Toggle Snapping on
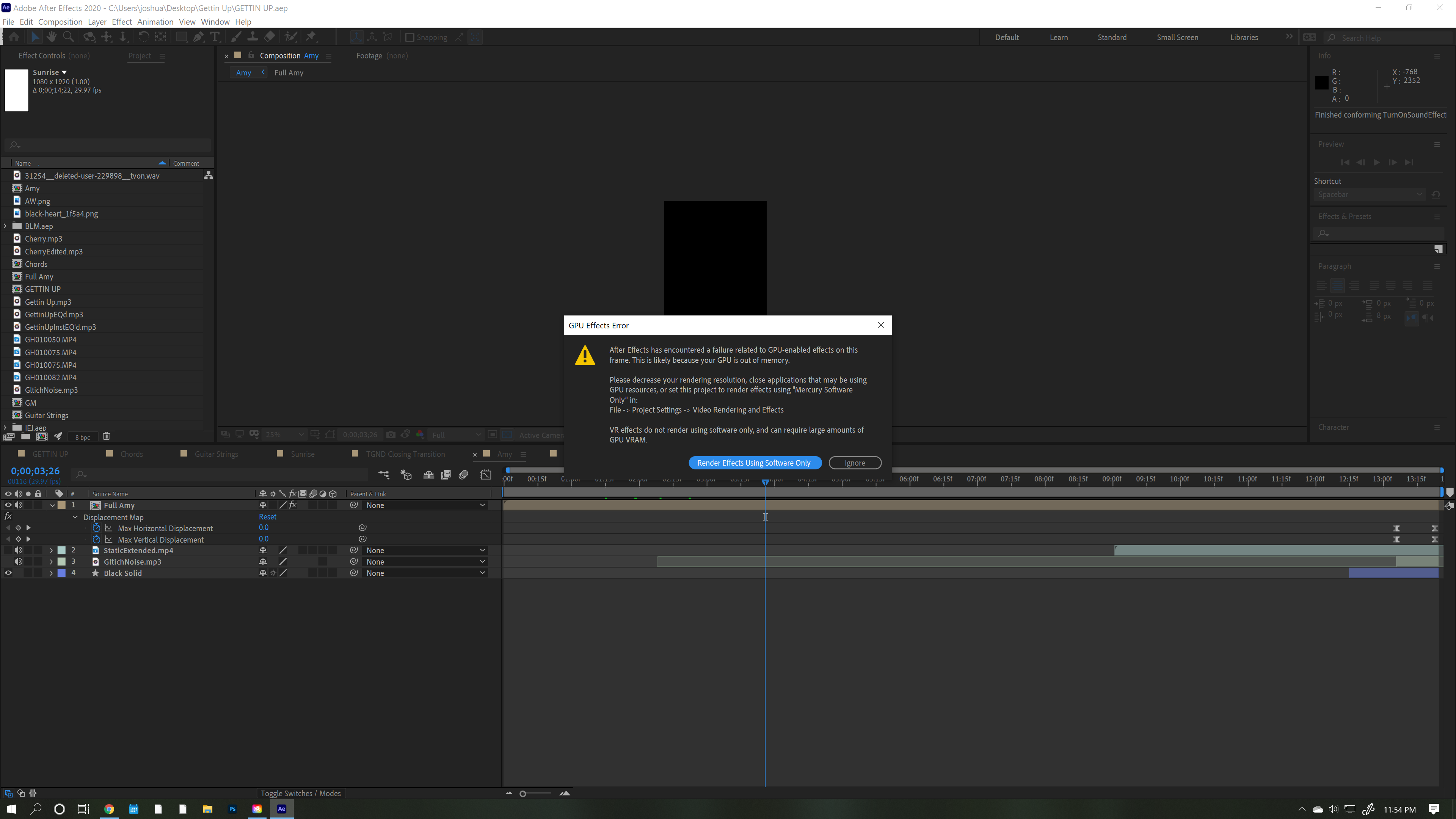Screen dimensions: 1456x819 410,37
